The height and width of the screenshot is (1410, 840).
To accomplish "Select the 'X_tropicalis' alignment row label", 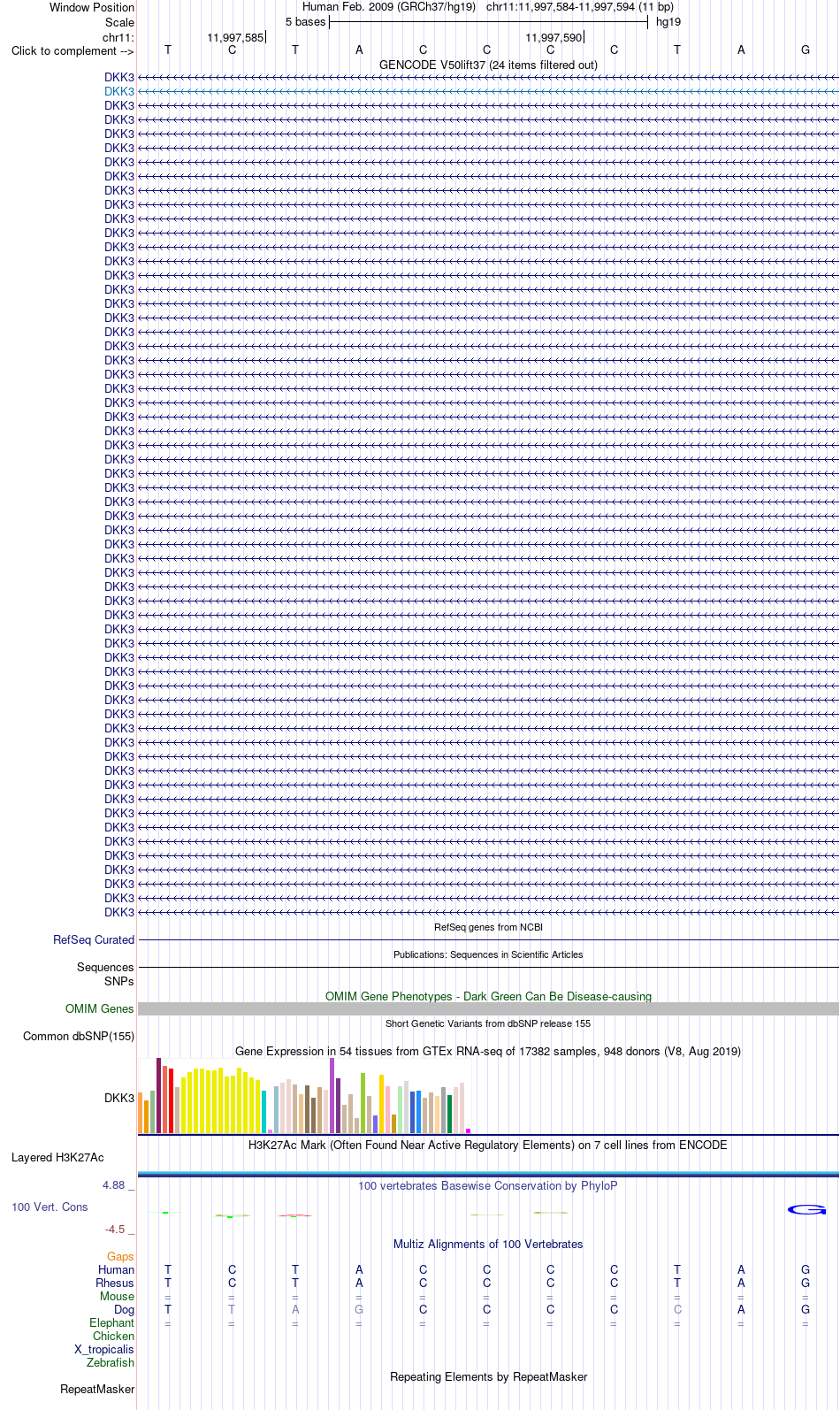I will coord(104,1349).
